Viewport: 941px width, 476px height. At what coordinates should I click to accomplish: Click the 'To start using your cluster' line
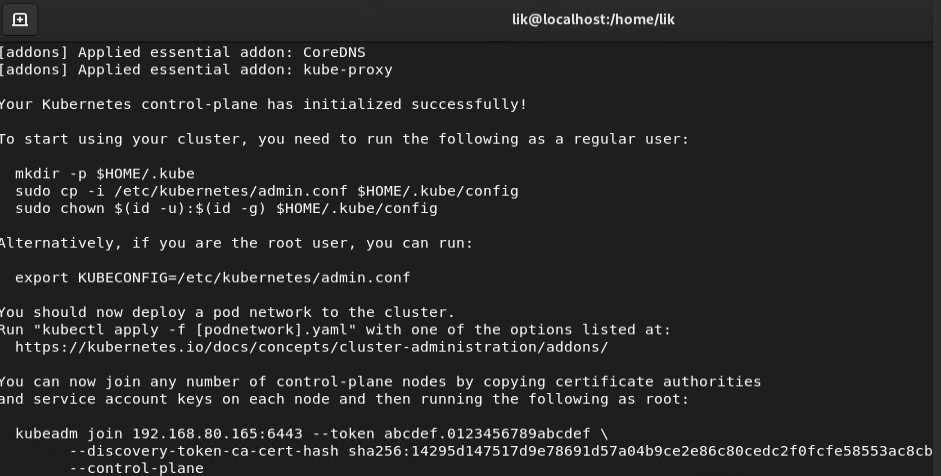(344, 139)
